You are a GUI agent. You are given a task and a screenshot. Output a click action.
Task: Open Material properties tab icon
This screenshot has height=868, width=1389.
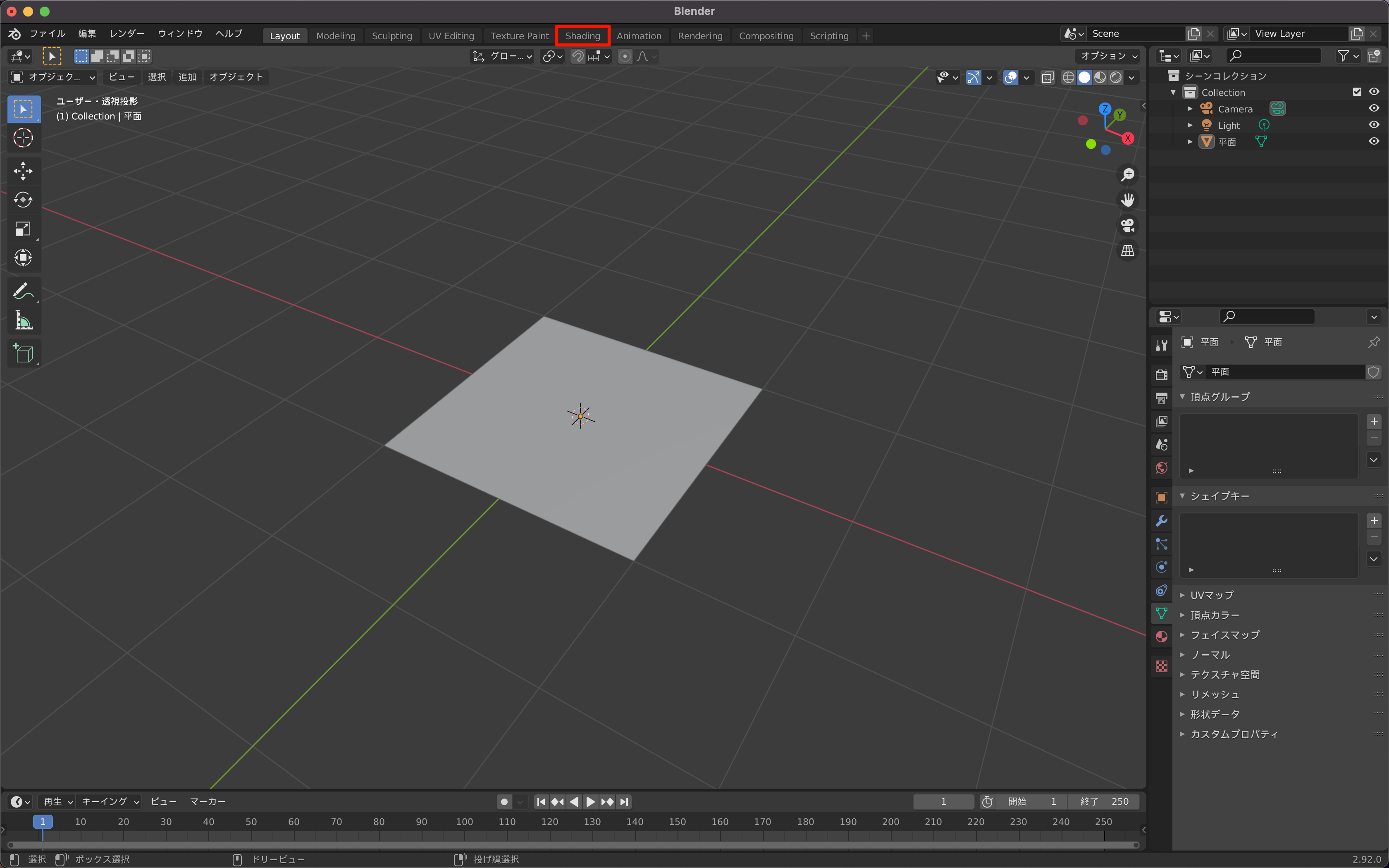[x=1161, y=637]
